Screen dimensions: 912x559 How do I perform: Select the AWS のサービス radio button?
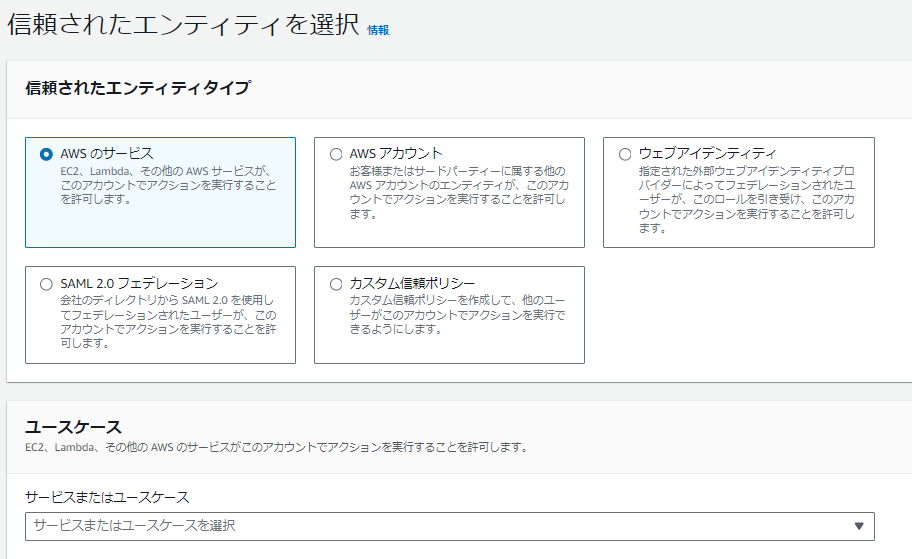46,154
